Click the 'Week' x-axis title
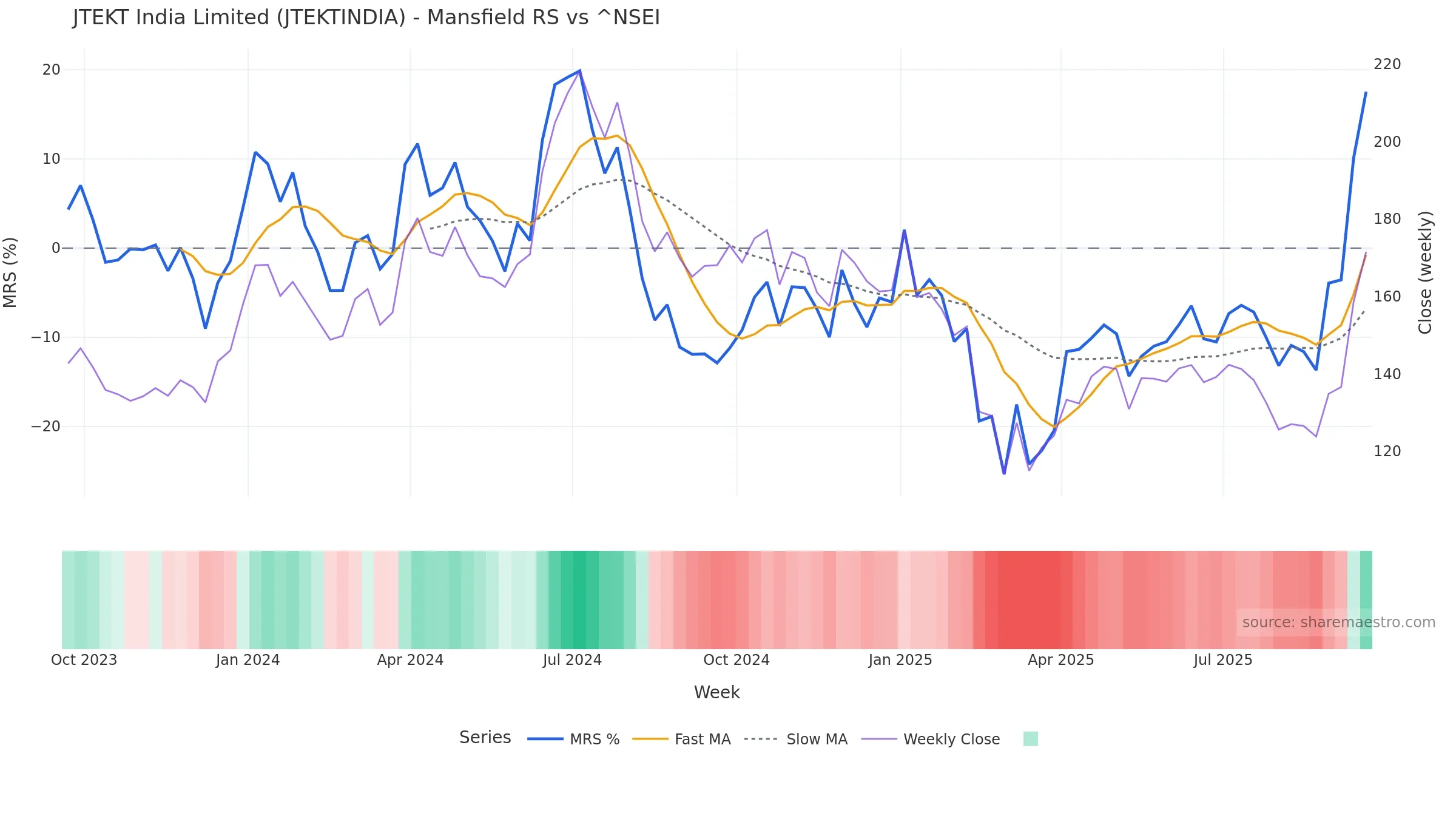This screenshot has height=819, width=1456. coord(716,692)
